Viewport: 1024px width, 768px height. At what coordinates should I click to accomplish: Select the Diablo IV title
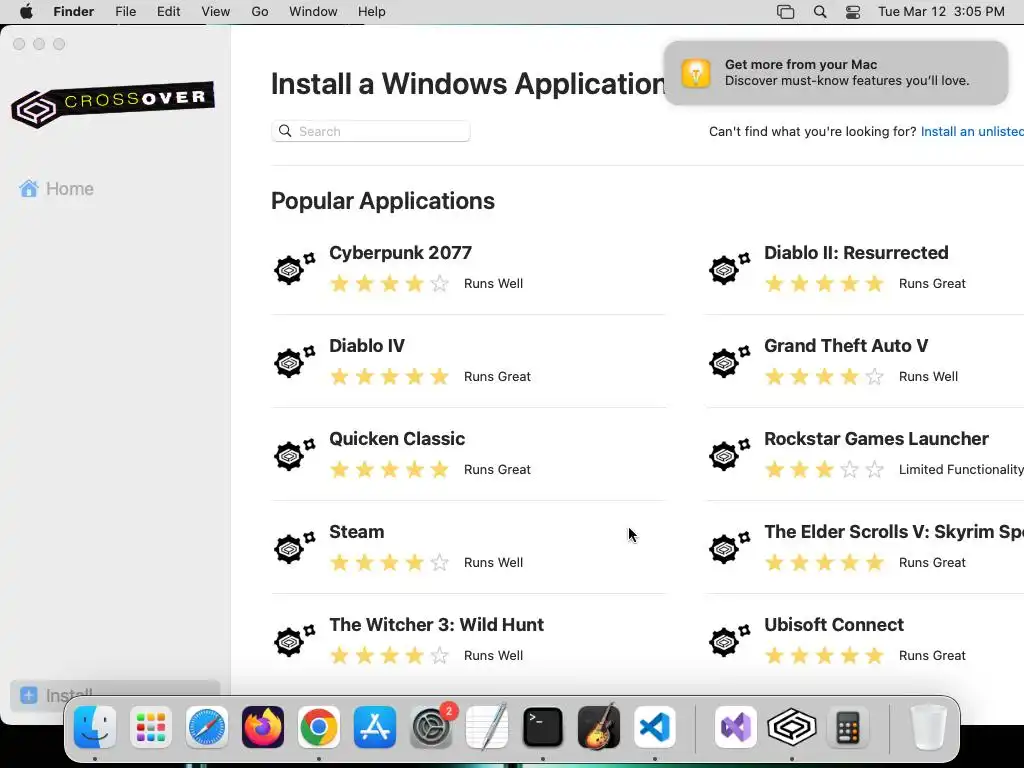[367, 345]
